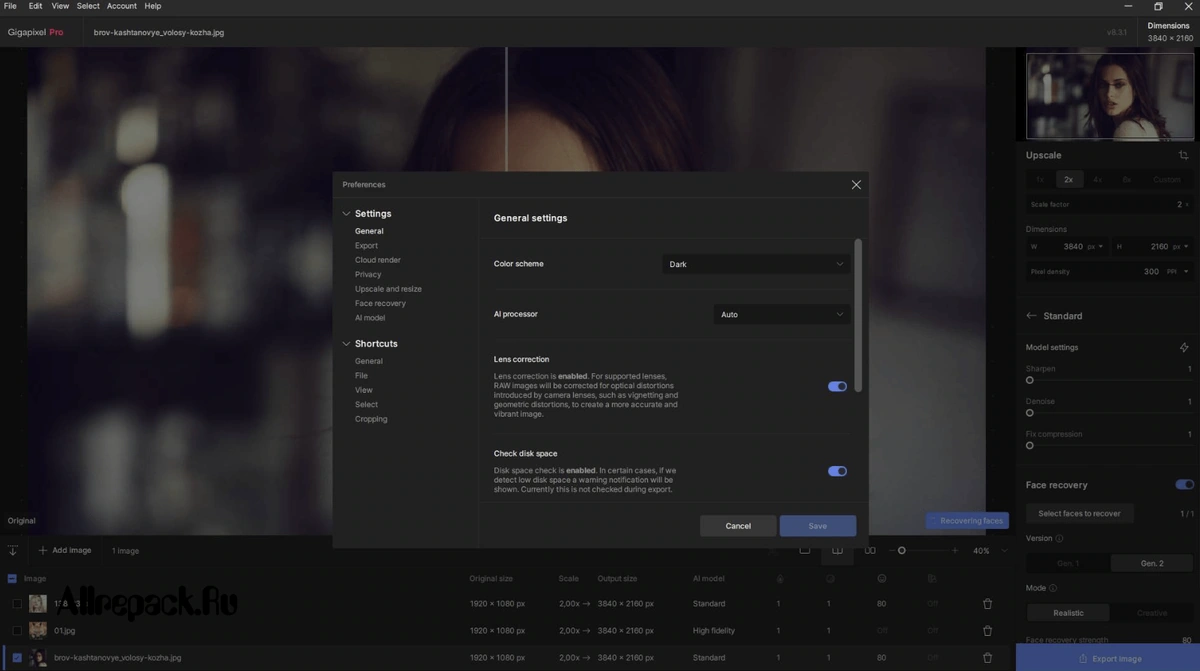Click the Sharpen slider handle

[1030, 381]
